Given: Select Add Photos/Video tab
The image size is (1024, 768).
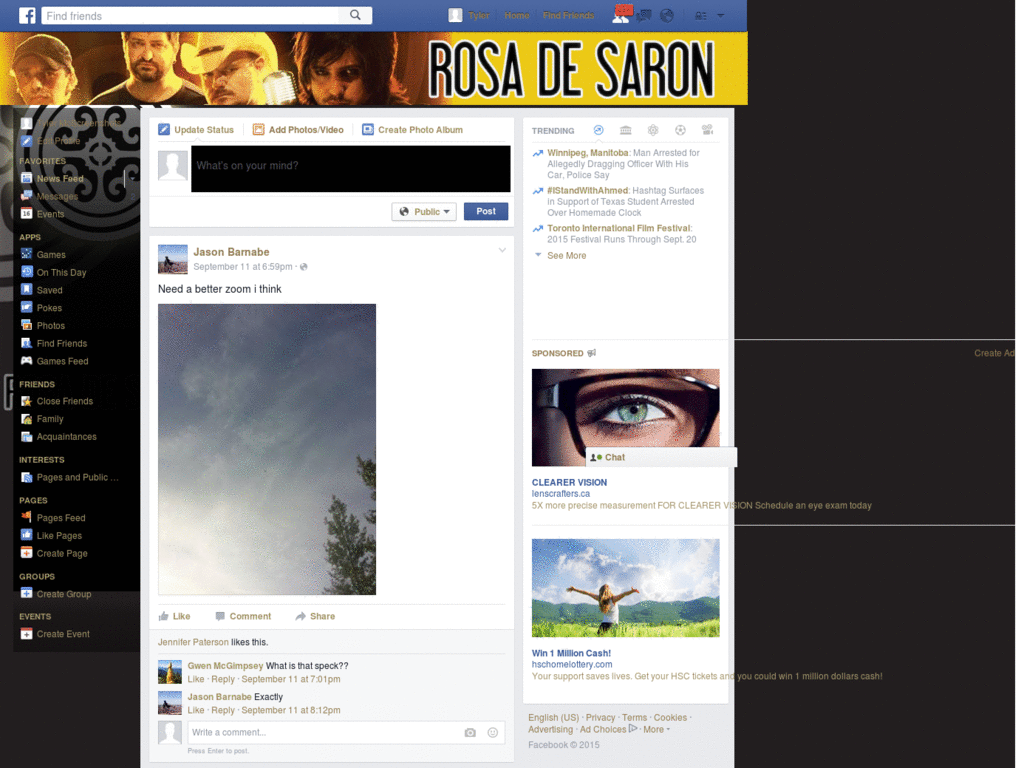Looking at the screenshot, I should [x=298, y=129].
